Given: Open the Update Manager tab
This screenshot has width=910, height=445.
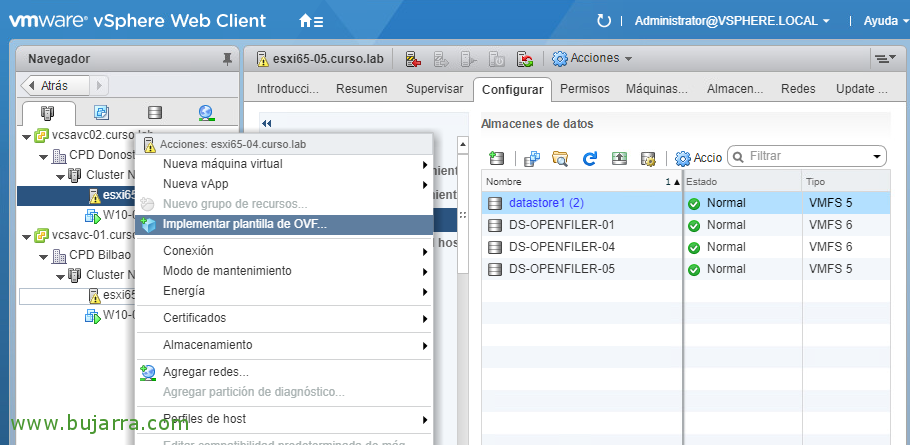Looking at the screenshot, I should click(x=862, y=89).
